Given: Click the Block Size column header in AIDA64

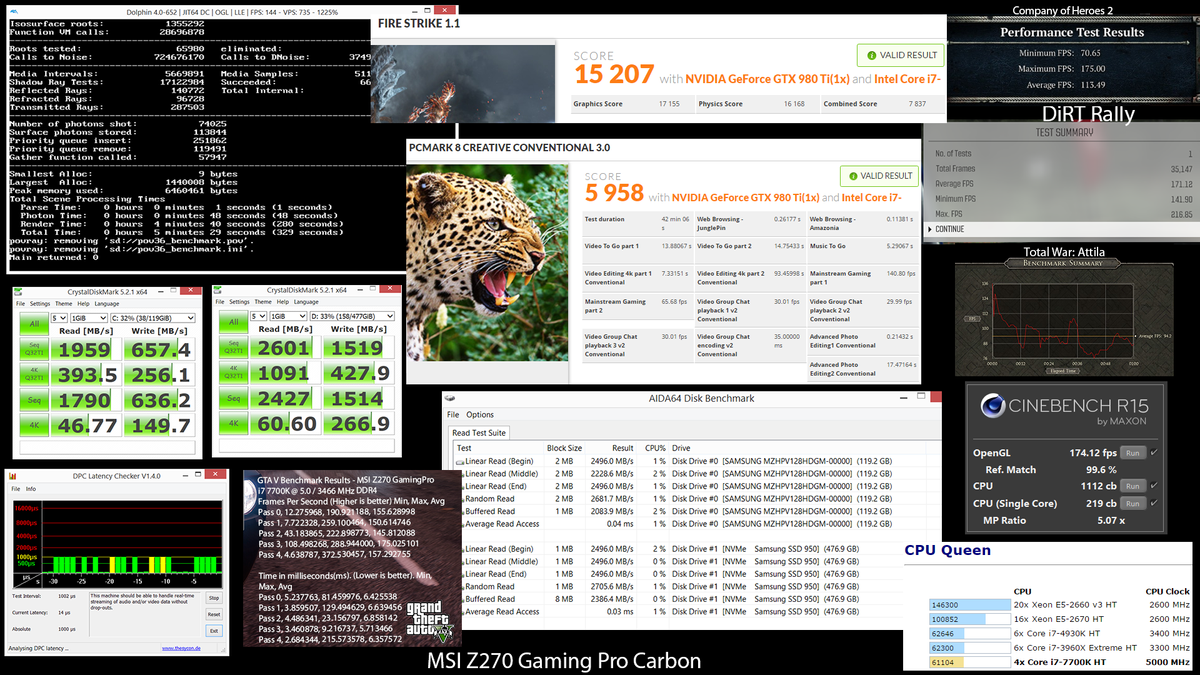Looking at the screenshot, I should [x=565, y=448].
